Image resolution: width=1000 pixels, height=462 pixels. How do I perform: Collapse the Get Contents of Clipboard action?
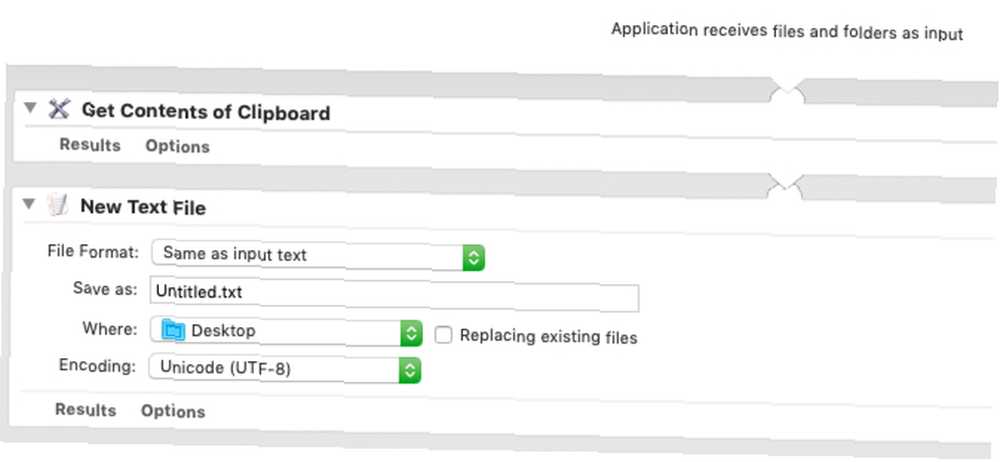coord(29,108)
